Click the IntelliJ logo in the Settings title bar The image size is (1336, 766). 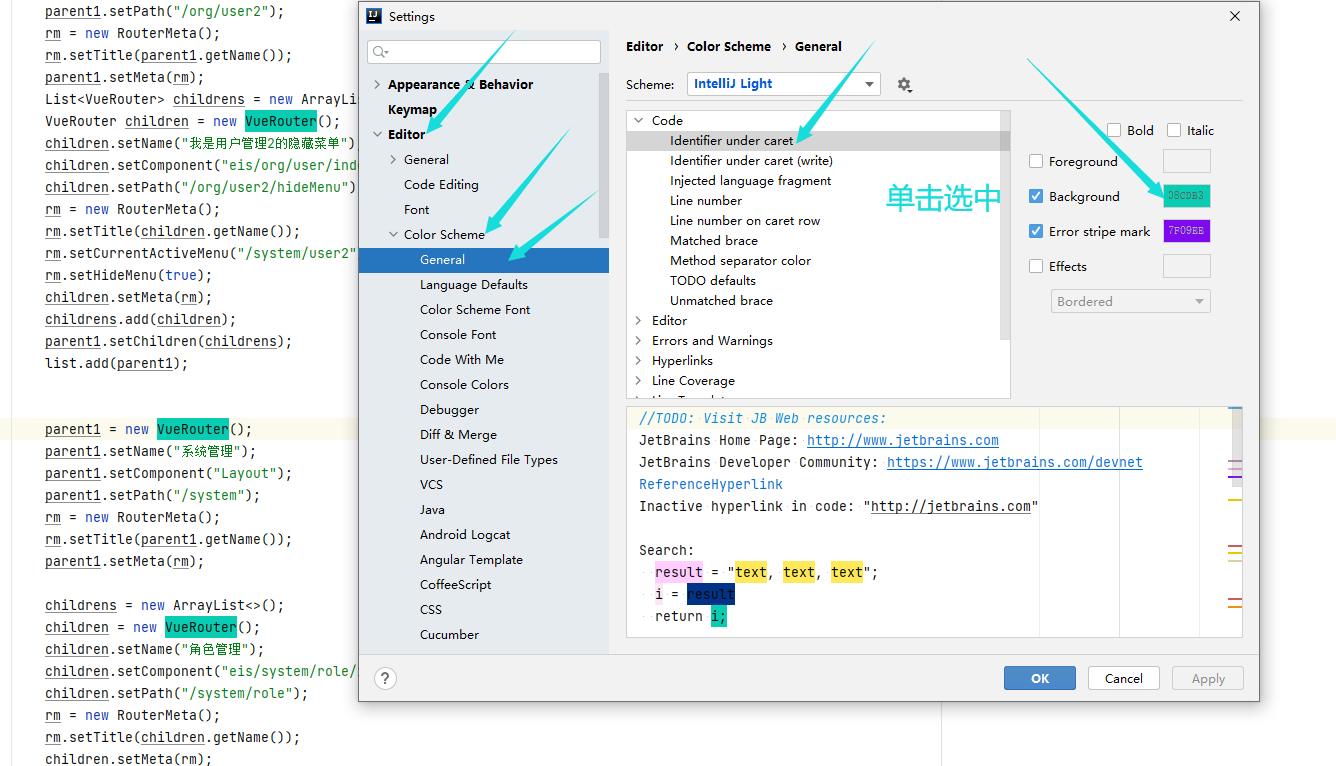pyautogui.click(x=374, y=16)
